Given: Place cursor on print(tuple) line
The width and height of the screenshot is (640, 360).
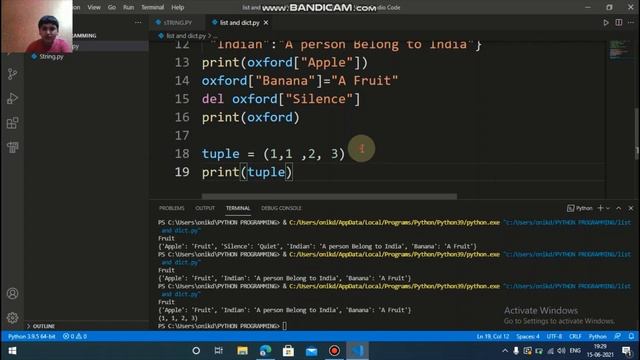Looking at the screenshot, I should (247, 172).
